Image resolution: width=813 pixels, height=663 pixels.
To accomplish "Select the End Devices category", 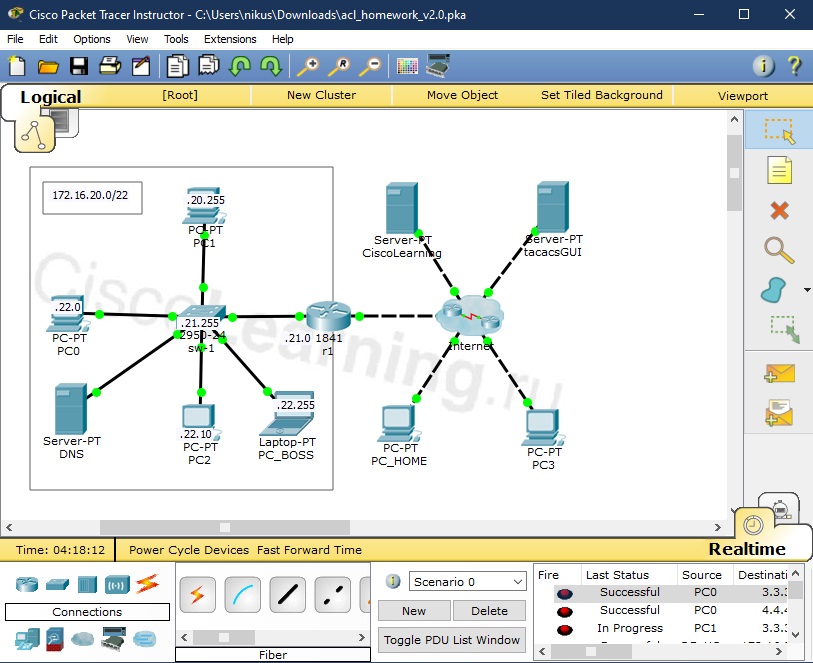I will pos(27,639).
